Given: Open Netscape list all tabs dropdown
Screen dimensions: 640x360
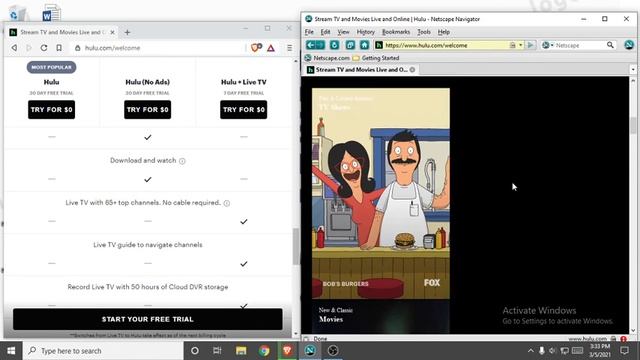Looking at the screenshot, I should 633,70.
